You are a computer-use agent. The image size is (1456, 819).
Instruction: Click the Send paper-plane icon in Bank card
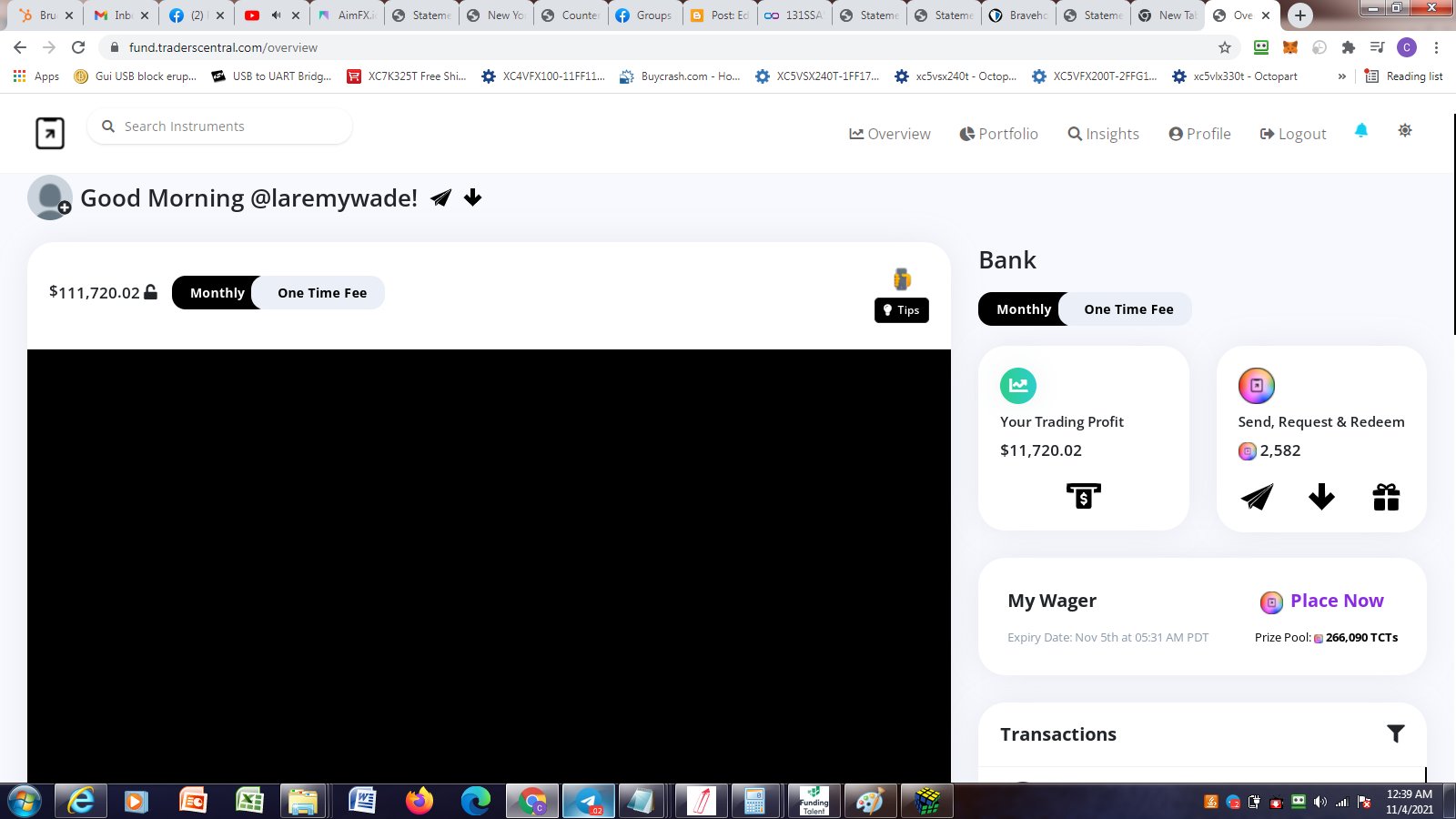pos(1257,497)
